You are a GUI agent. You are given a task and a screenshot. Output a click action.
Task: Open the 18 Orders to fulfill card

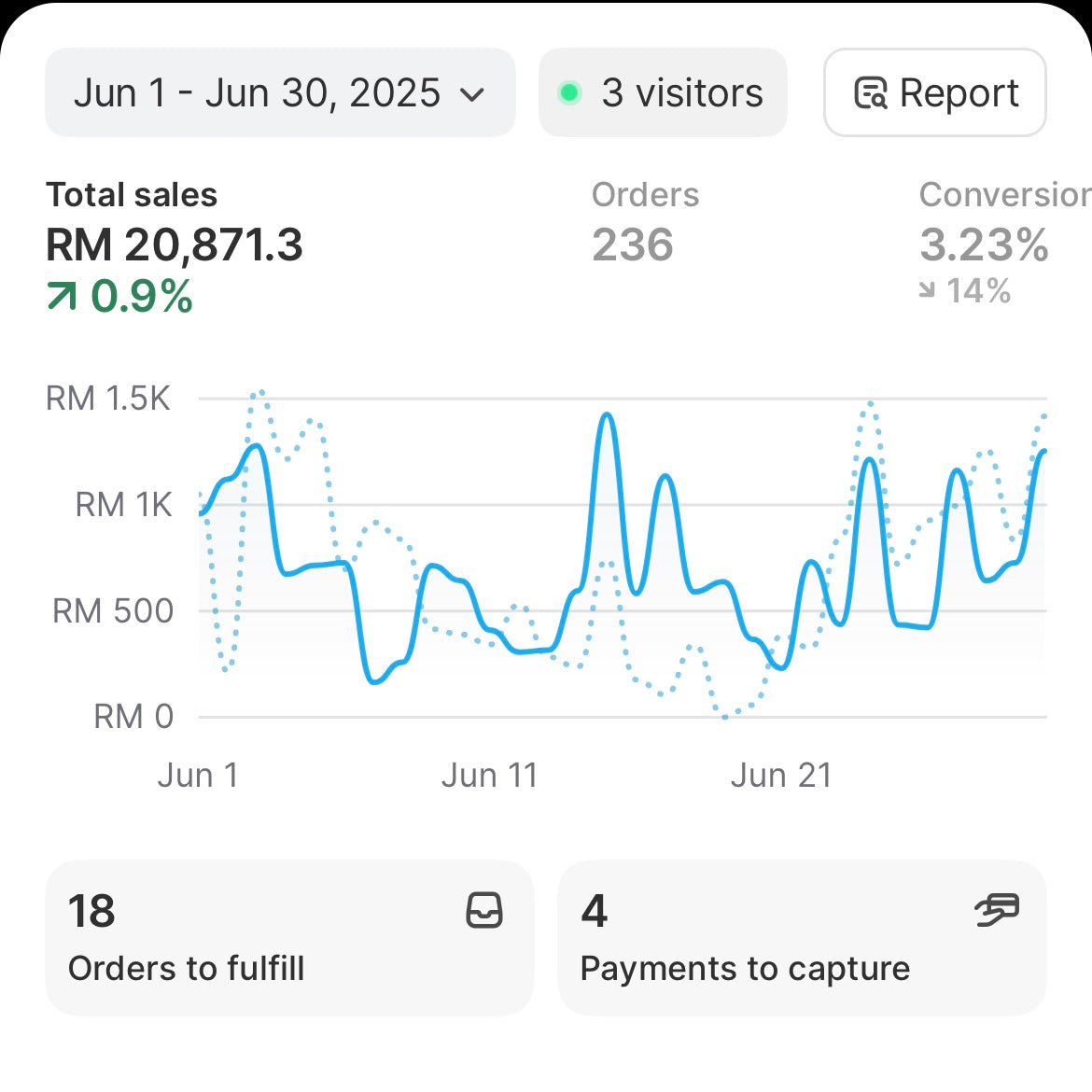click(288, 938)
